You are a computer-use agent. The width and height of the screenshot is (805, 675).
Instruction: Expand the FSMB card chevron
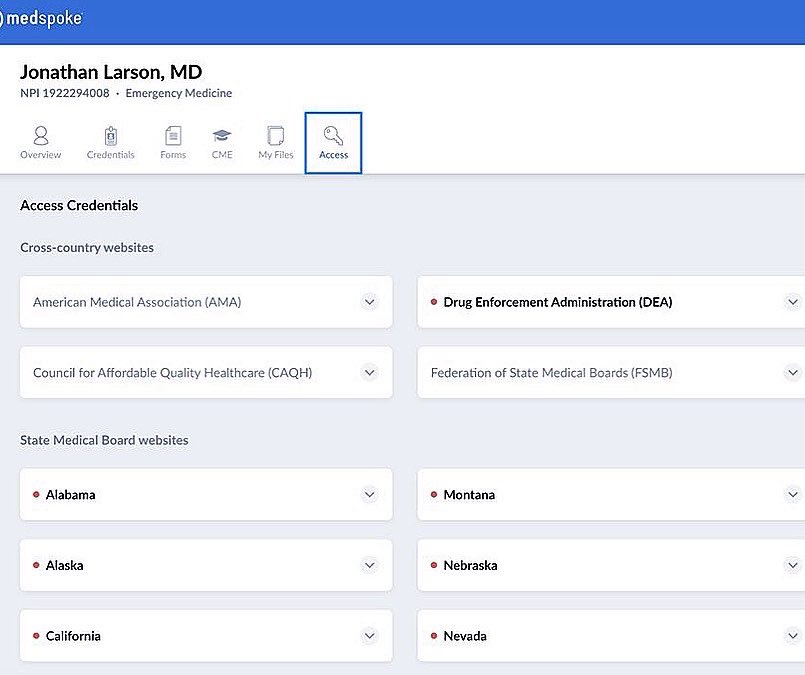coord(793,372)
